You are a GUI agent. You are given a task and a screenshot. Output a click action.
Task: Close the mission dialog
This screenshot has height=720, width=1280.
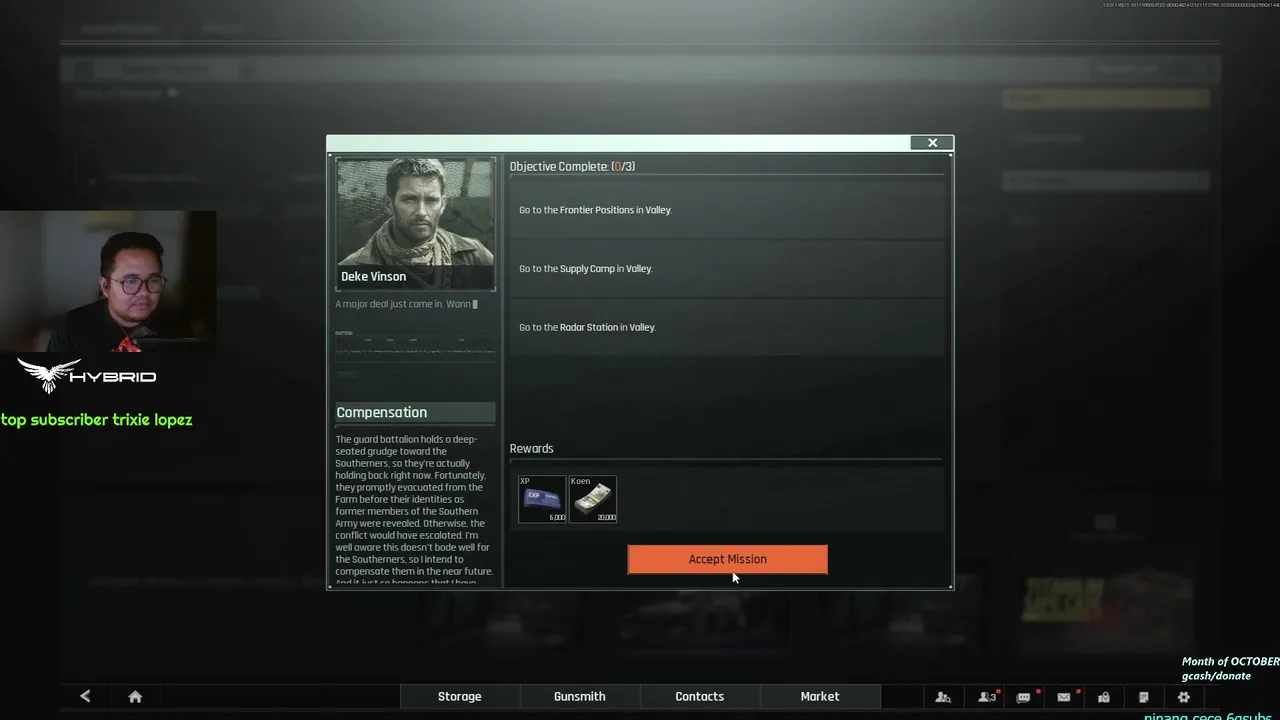click(x=932, y=143)
